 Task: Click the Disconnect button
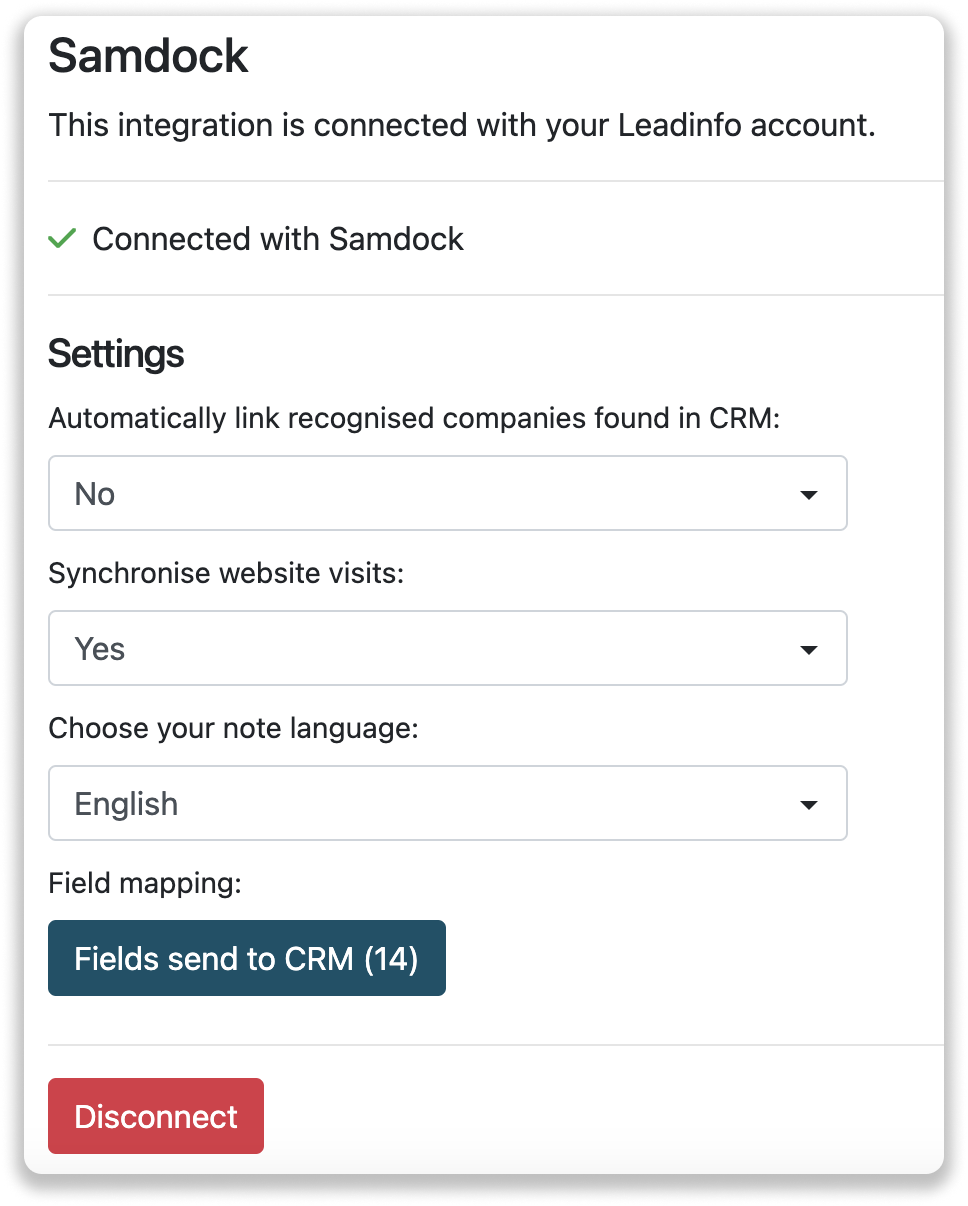click(x=155, y=1116)
